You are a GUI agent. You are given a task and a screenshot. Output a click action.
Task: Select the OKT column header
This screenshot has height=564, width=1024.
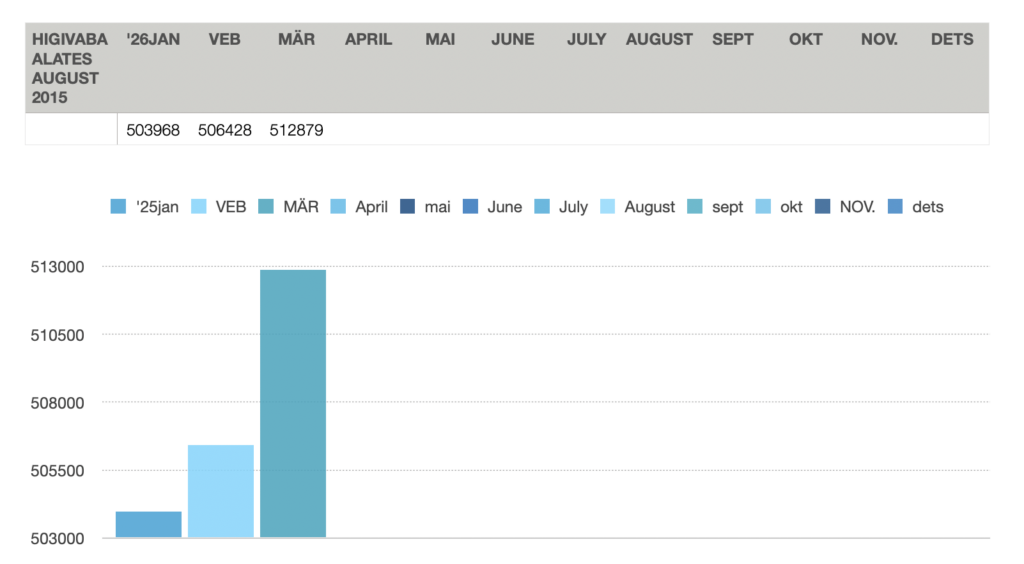(805, 40)
